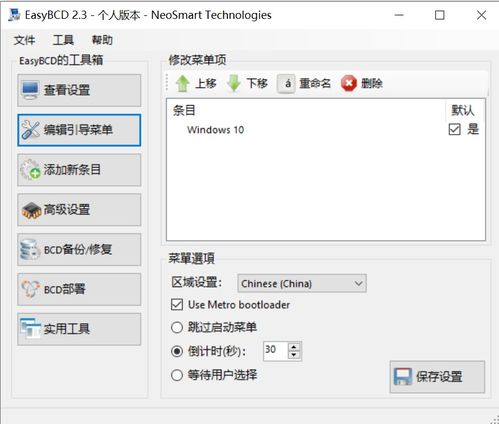
Task: Click the BCD部署 button
Action: (79, 289)
